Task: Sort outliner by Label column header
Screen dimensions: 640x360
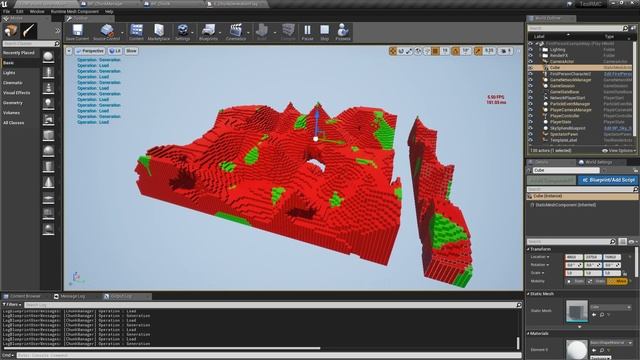Action: point(539,36)
